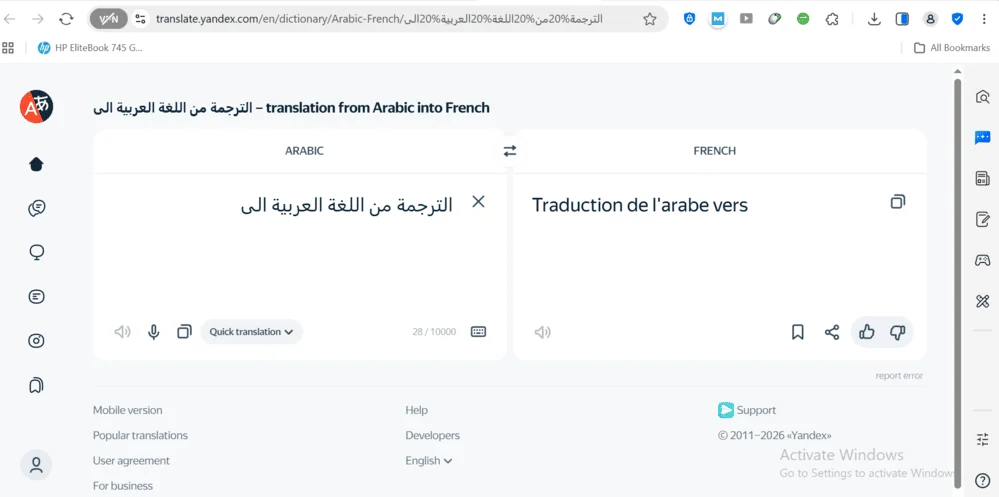The height and width of the screenshot is (497, 999).
Task: Open the Help link
Action: [x=417, y=410]
